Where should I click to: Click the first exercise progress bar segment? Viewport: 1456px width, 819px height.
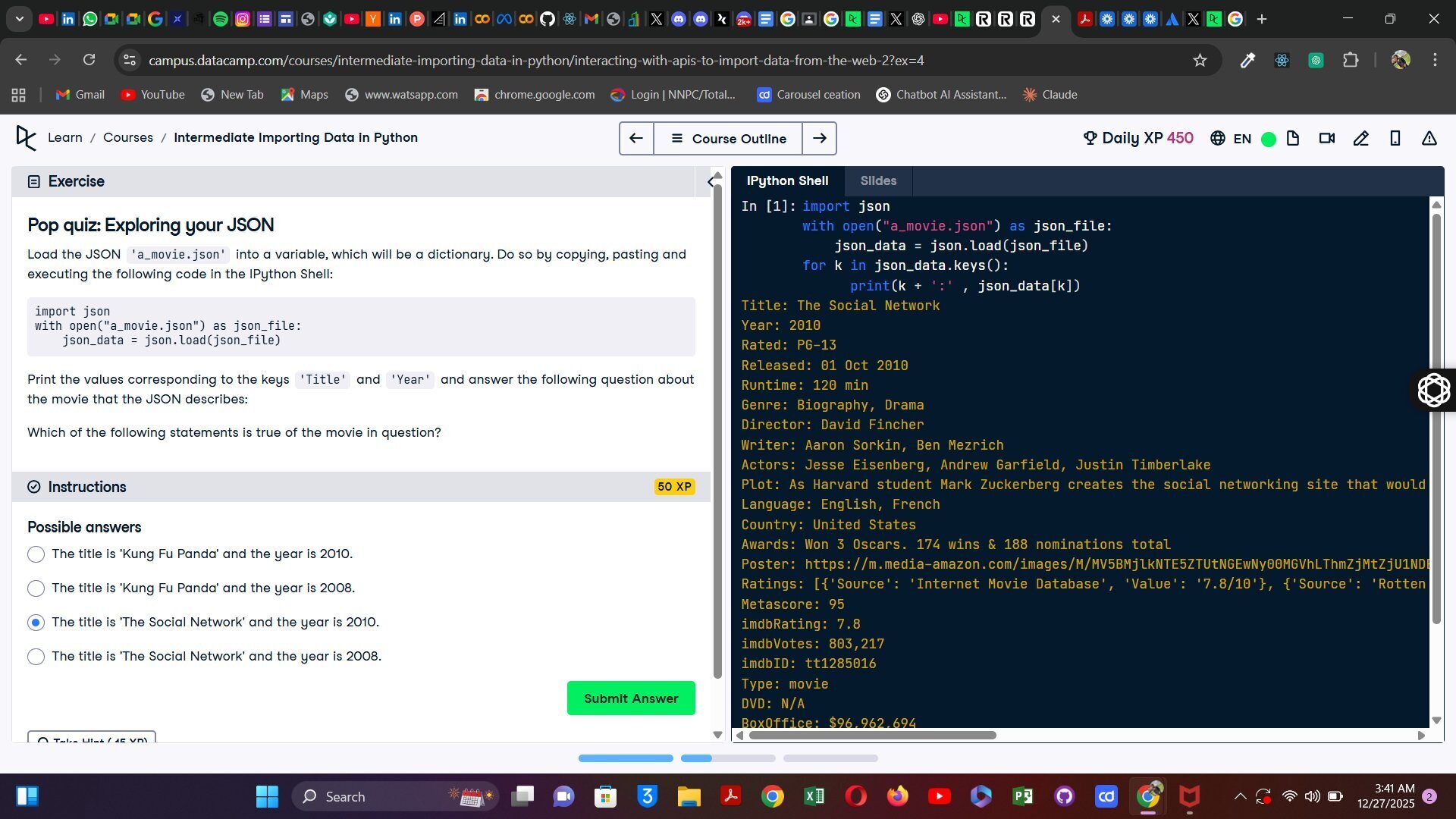pos(625,758)
